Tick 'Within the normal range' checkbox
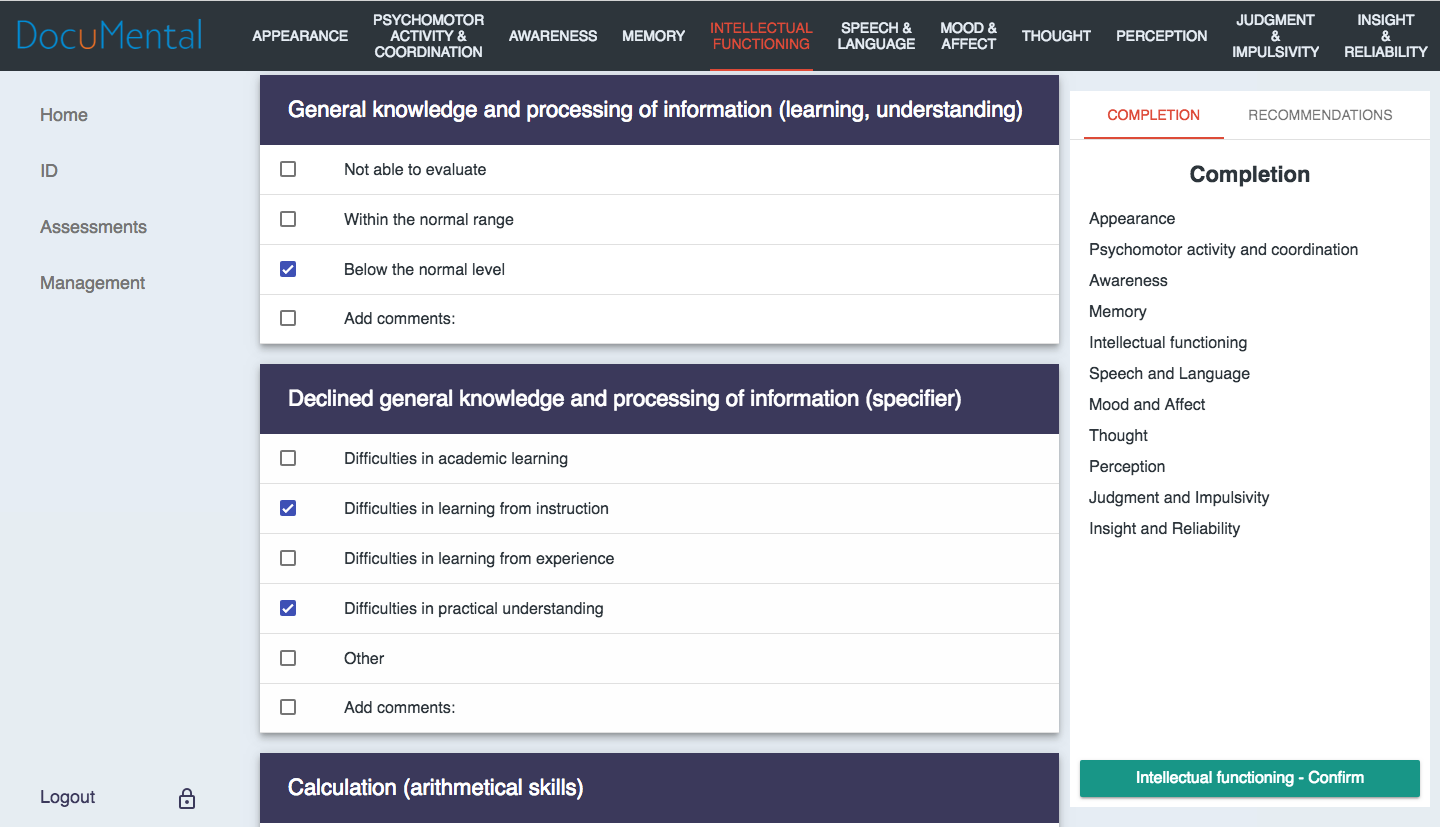Screen dimensions: 1440x827 point(288,219)
